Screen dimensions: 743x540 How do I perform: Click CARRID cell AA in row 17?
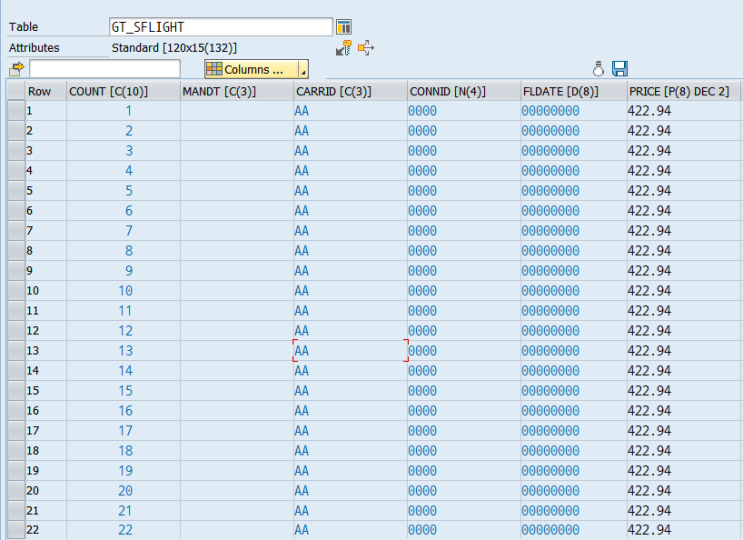[351, 431]
